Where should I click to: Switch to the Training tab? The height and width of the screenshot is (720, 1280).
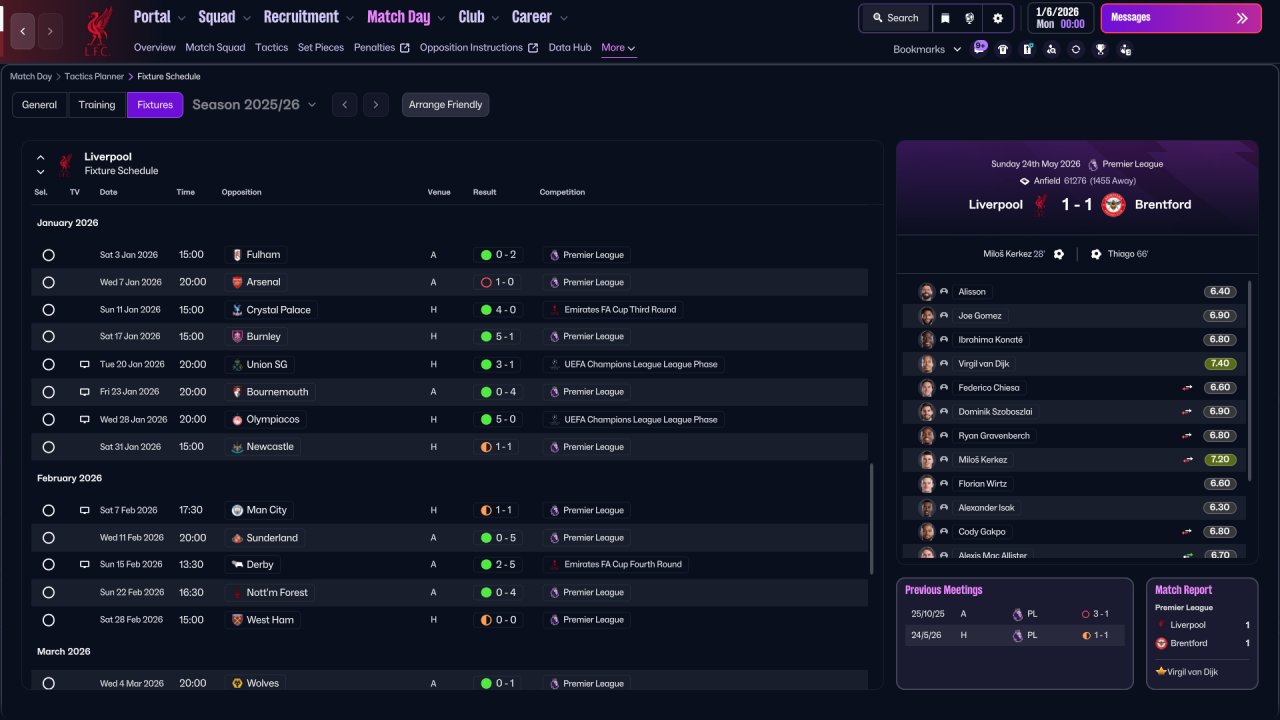[x=97, y=105]
